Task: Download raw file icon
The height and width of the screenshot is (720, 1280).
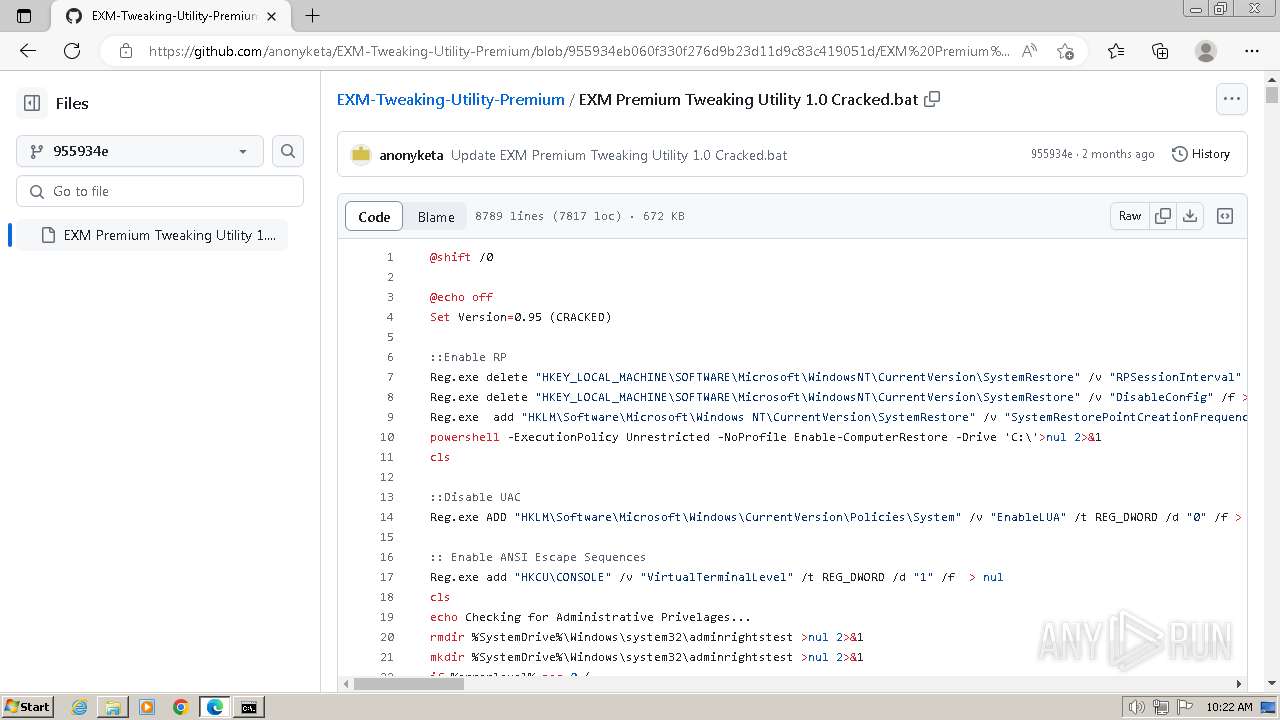Action: coord(1190,216)
